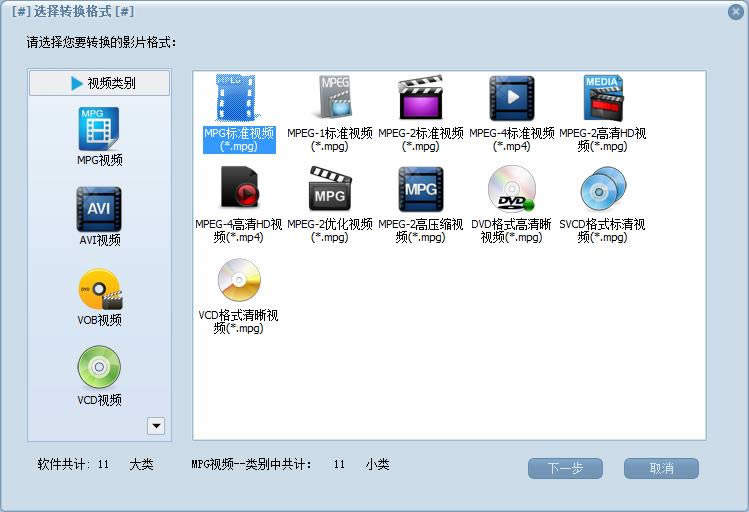
Task: Select DVD格式高清晰视频 disc icon
Action: click(512, 188)
